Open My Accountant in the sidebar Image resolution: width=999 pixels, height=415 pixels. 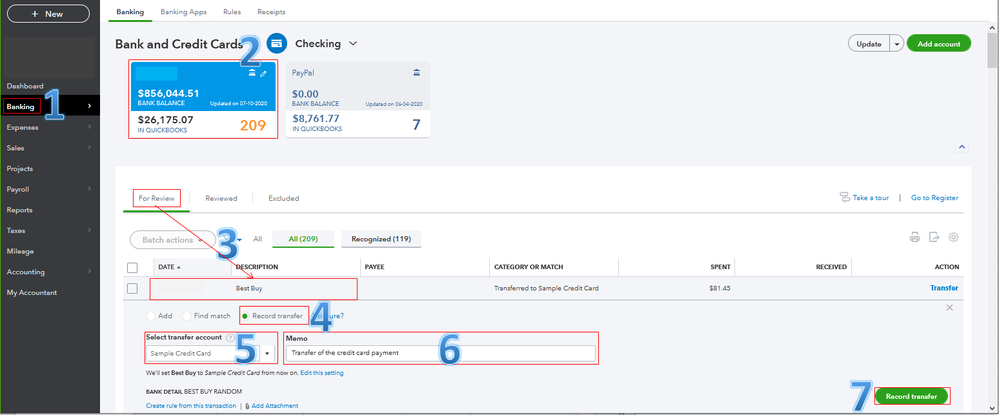tap(32, 293)
